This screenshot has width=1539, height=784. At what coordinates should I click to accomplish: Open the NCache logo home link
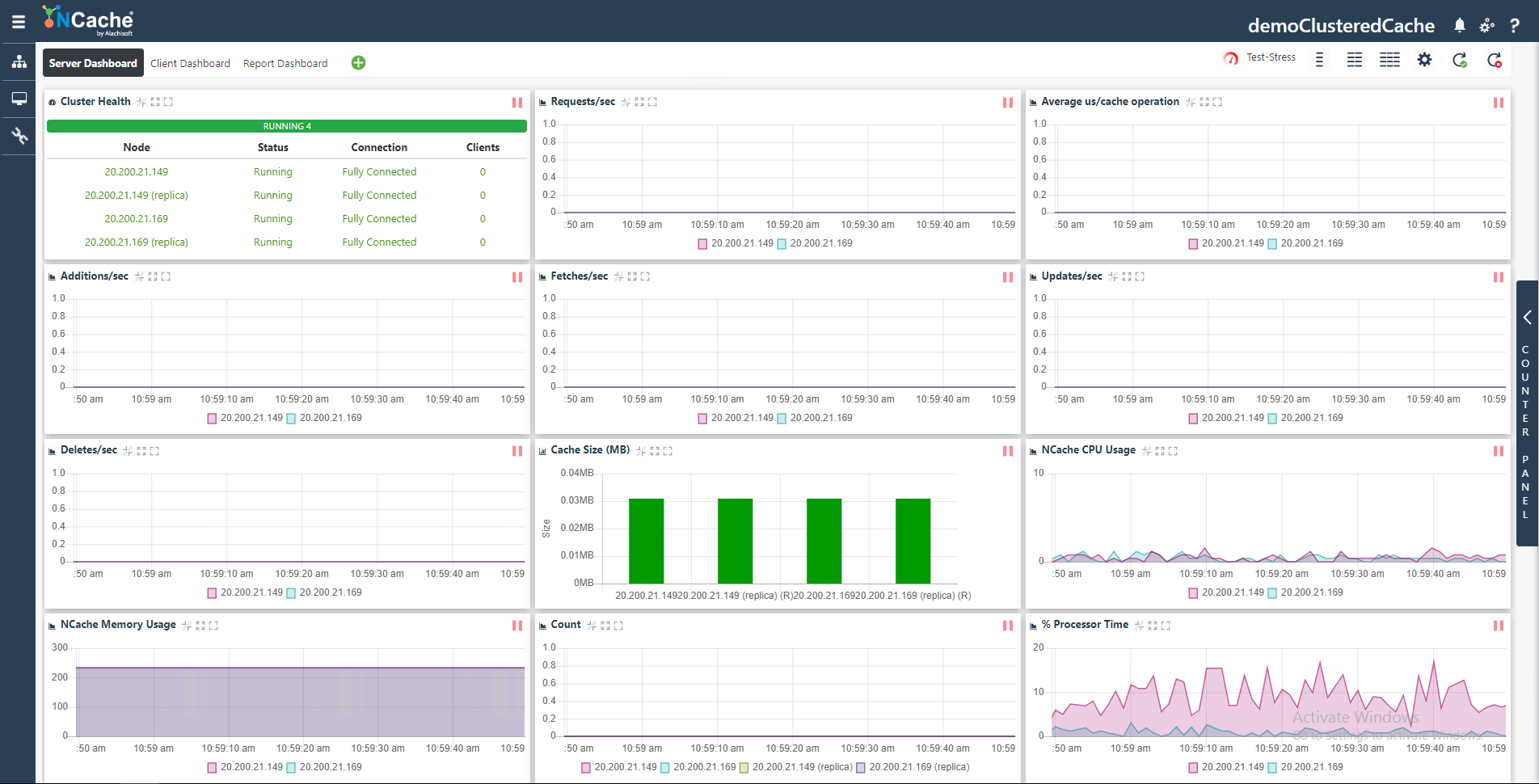tap(88, 21)
